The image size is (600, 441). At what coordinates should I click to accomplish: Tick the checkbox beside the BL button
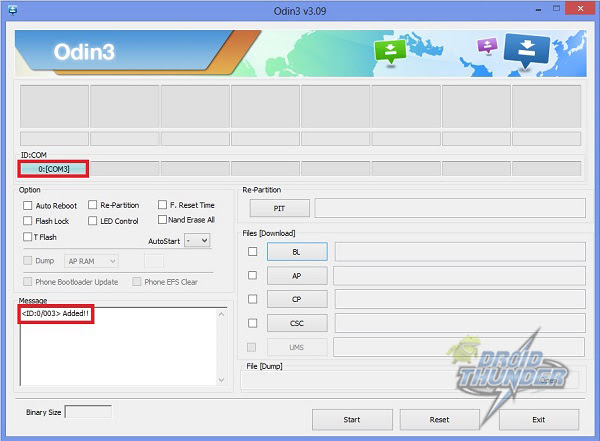(253, 252)
